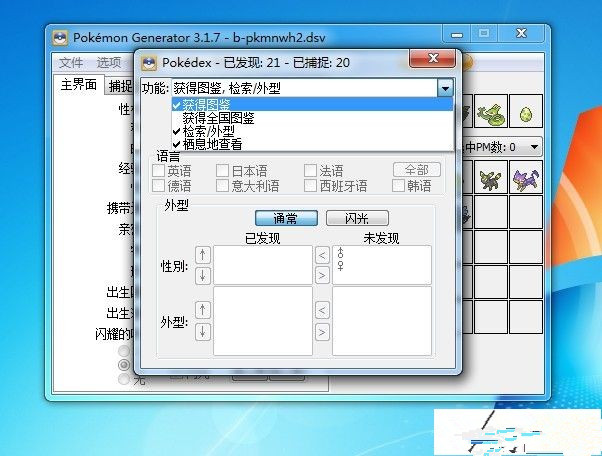Move gender entry up with up arrow
Image resolution: width=602 pixels, height=456 pixels.
203,255
